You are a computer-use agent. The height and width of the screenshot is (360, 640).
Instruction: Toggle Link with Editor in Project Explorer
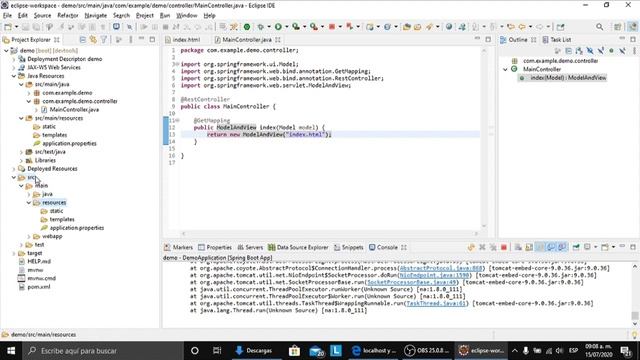[93, 40]
